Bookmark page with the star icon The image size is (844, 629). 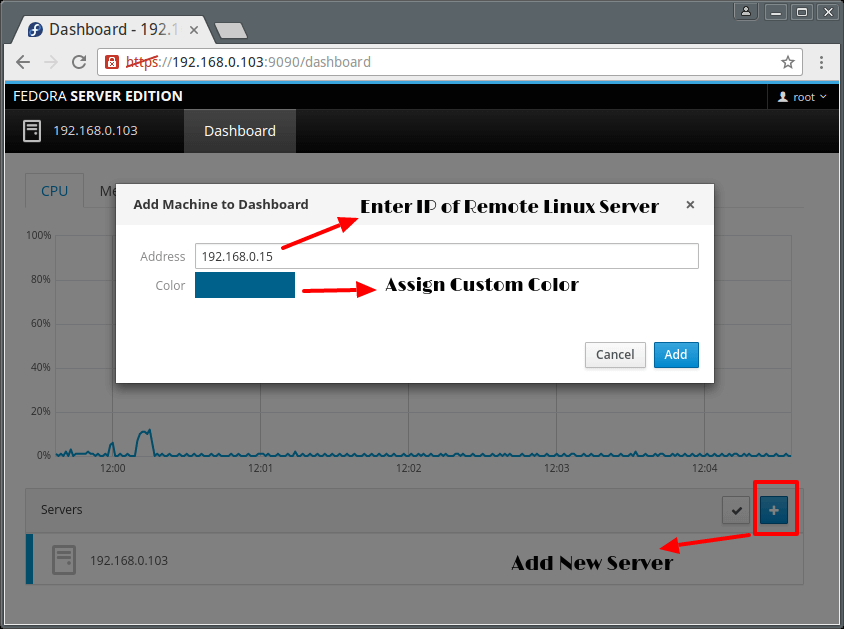tap(787, 62)
